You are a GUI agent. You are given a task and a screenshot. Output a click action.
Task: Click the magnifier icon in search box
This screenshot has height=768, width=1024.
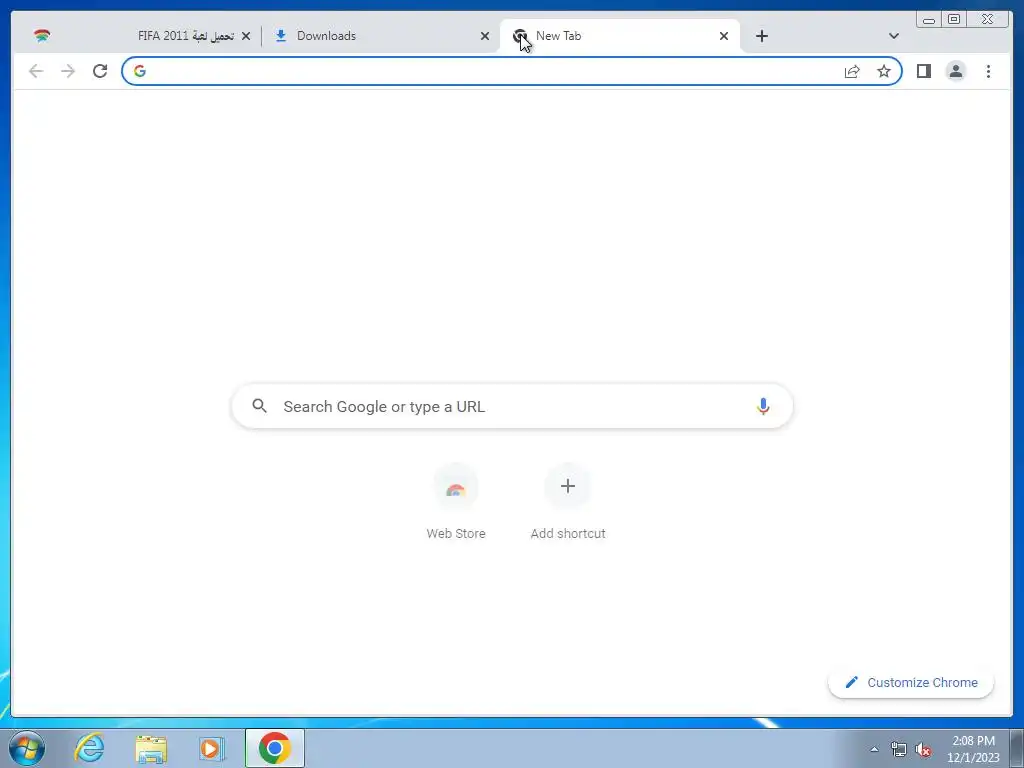click(x=259, y=406)
